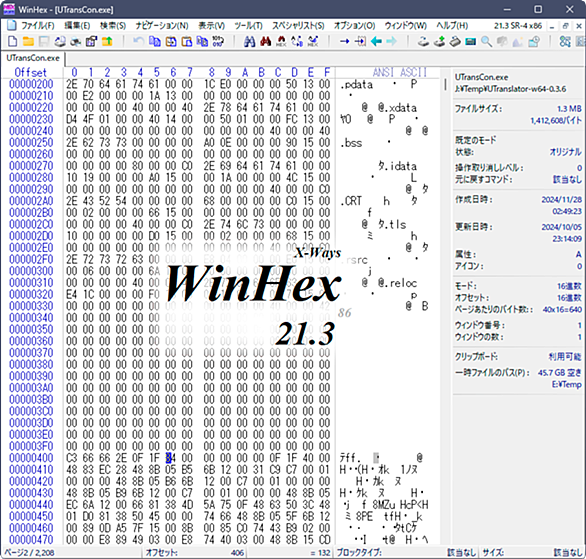Click the サイズ: 該当なし status bar field

(532, 552)
